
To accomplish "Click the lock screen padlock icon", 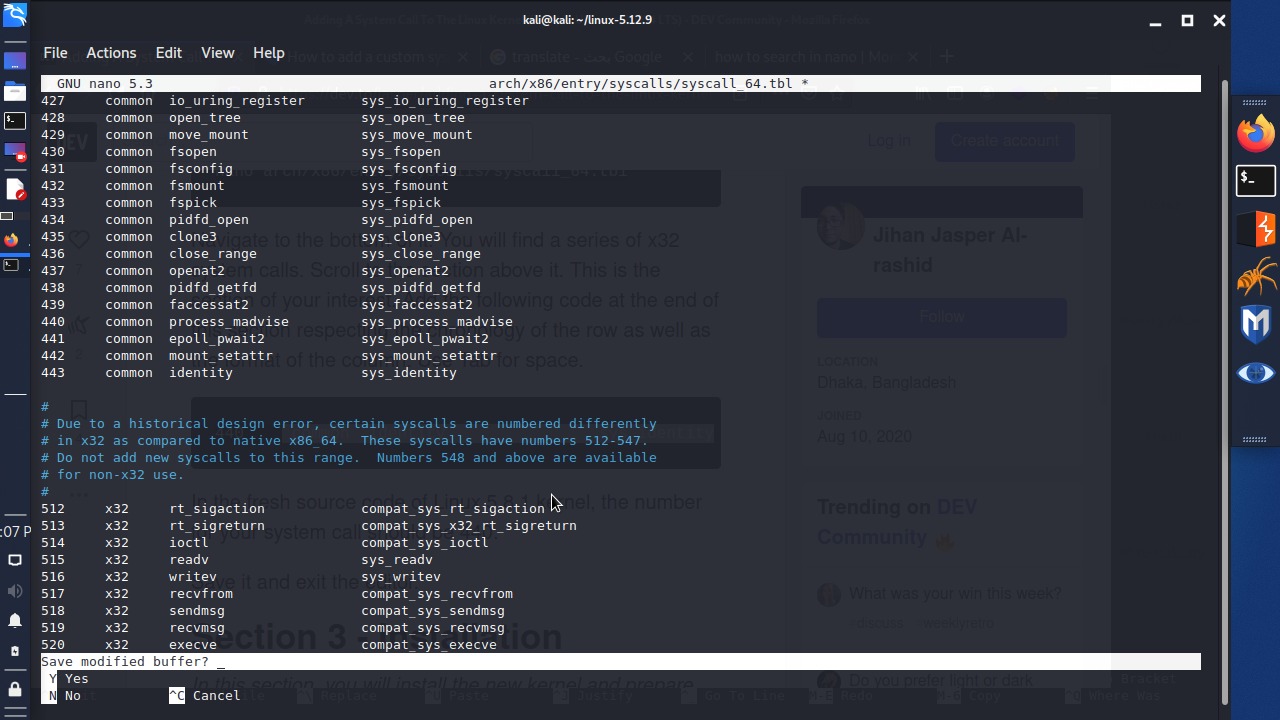I will pyautogui.click(x=14, y=689).
